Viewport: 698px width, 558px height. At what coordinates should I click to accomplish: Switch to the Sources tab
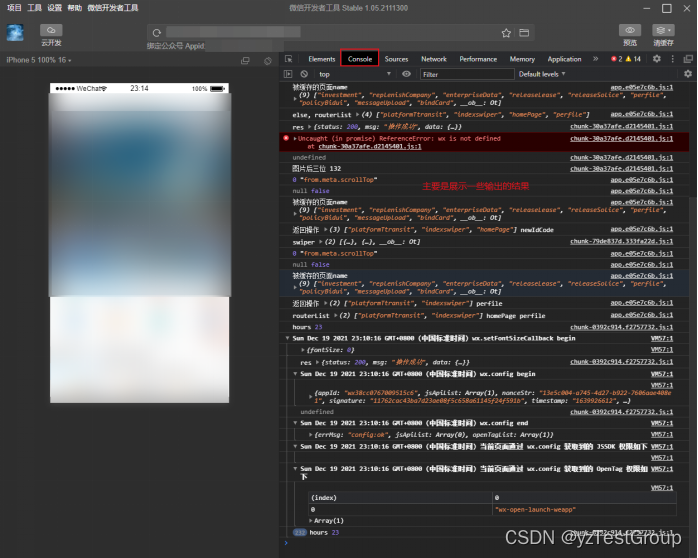point(396,59)
